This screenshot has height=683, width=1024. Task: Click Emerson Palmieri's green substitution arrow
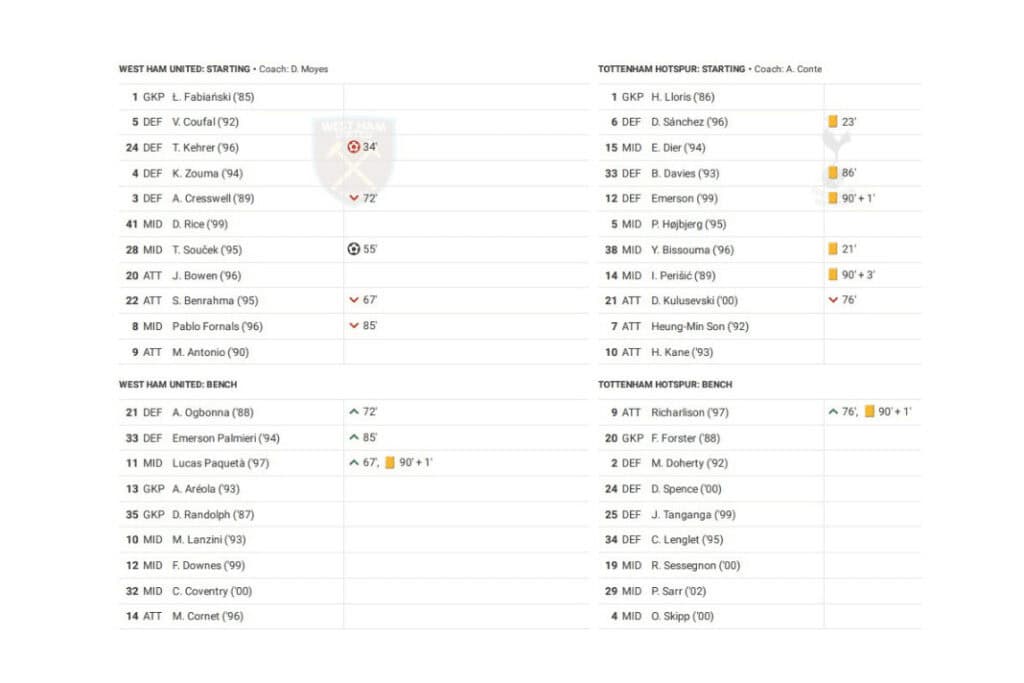click(354, 438)
